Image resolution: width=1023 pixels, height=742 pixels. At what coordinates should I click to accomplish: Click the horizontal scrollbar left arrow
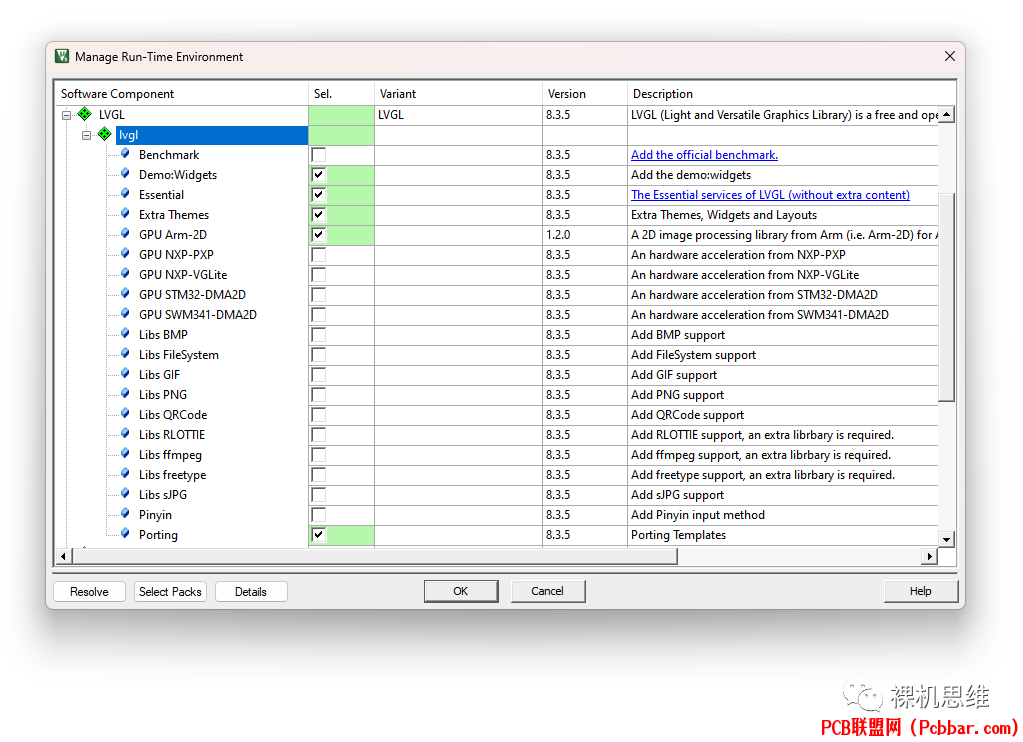click(63, 557)
